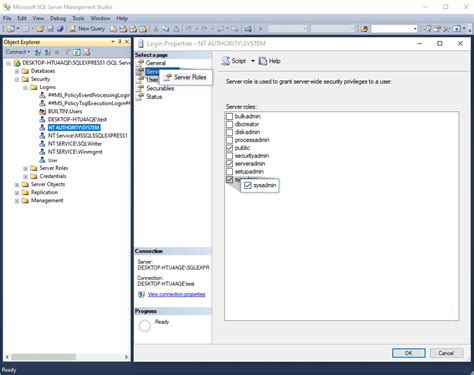Click the Script icon in Login Properties

pyautogui.click(x=225, y=61)
